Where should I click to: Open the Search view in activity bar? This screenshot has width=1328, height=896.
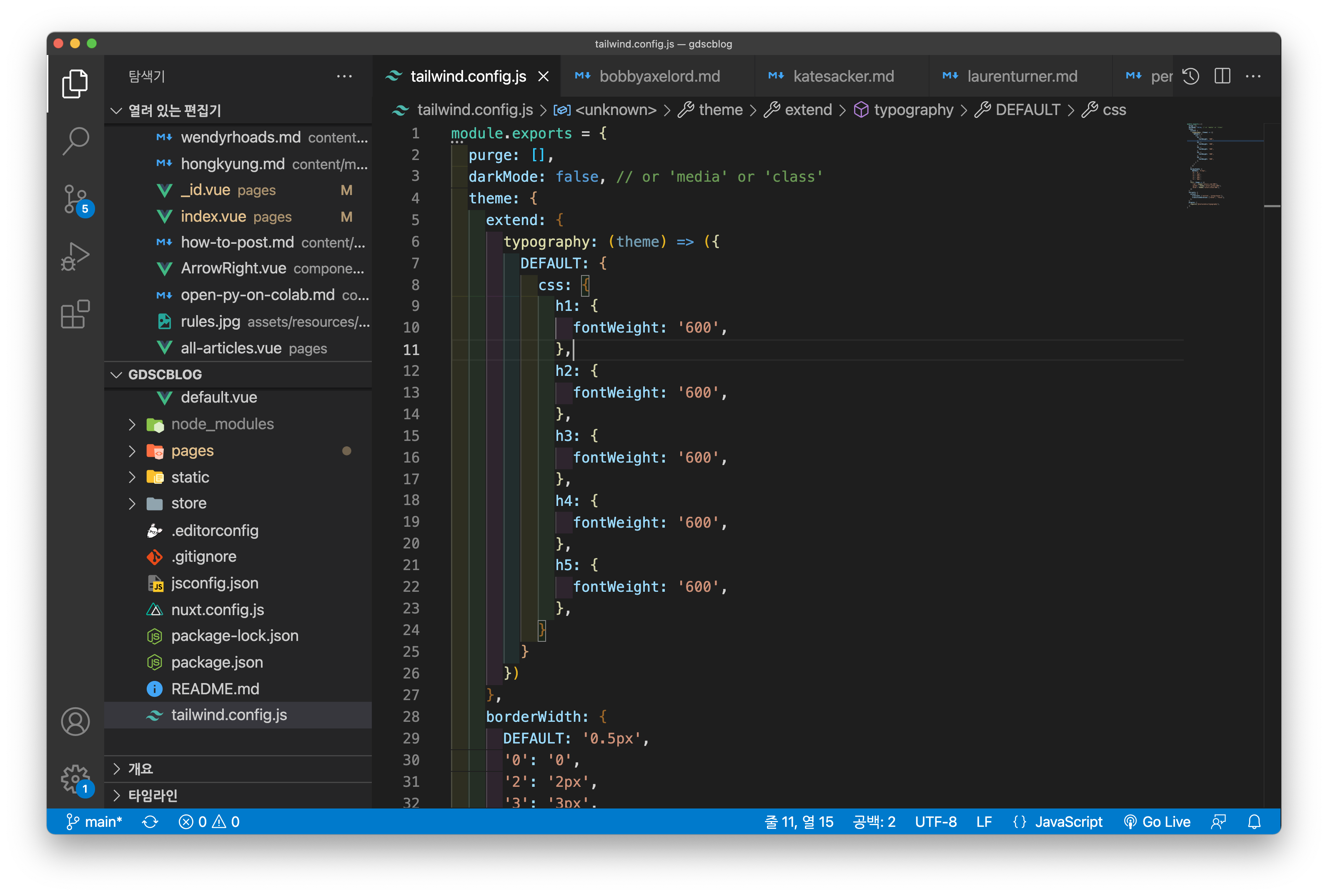point(75,140)
